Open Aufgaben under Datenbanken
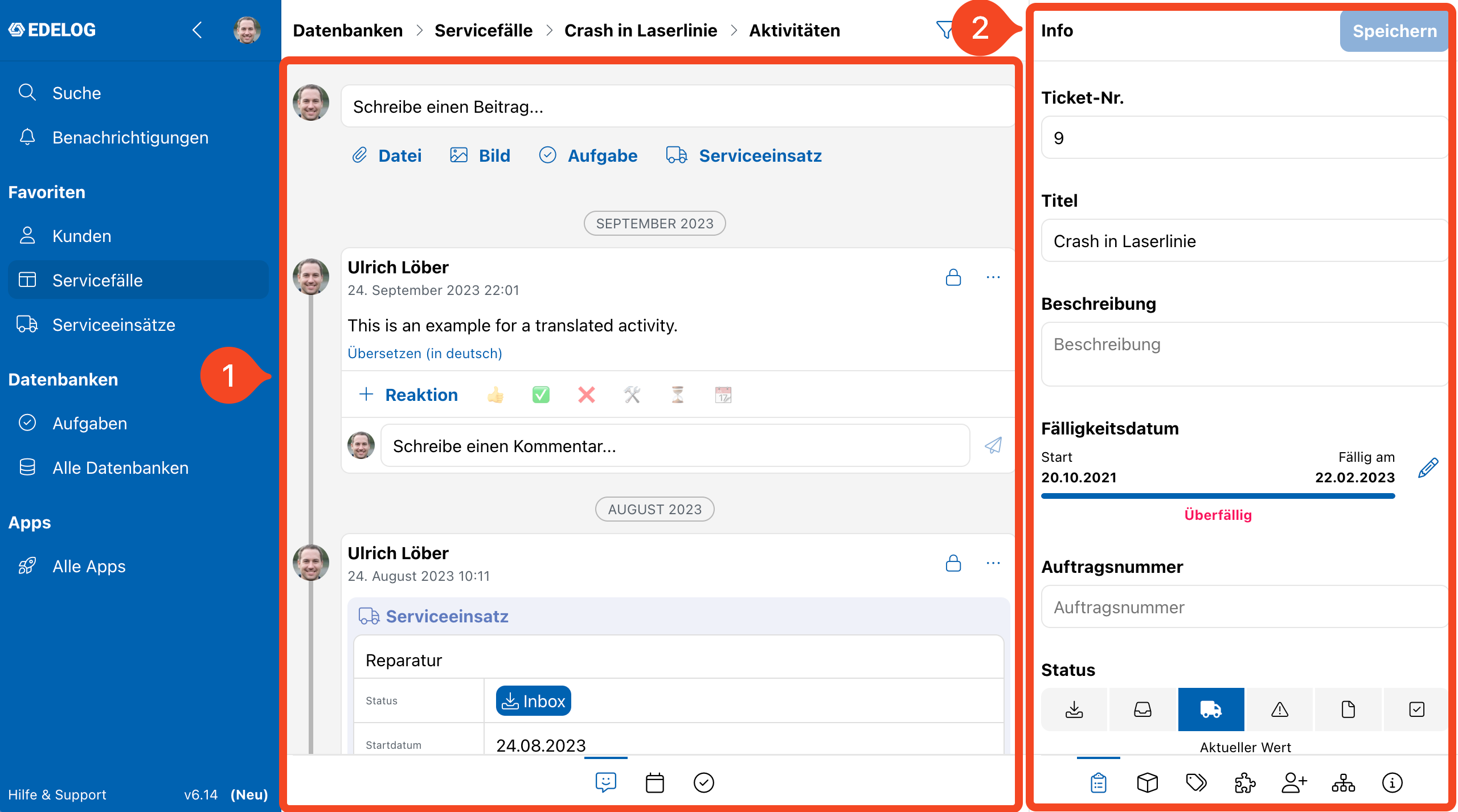 pos(138,423)
